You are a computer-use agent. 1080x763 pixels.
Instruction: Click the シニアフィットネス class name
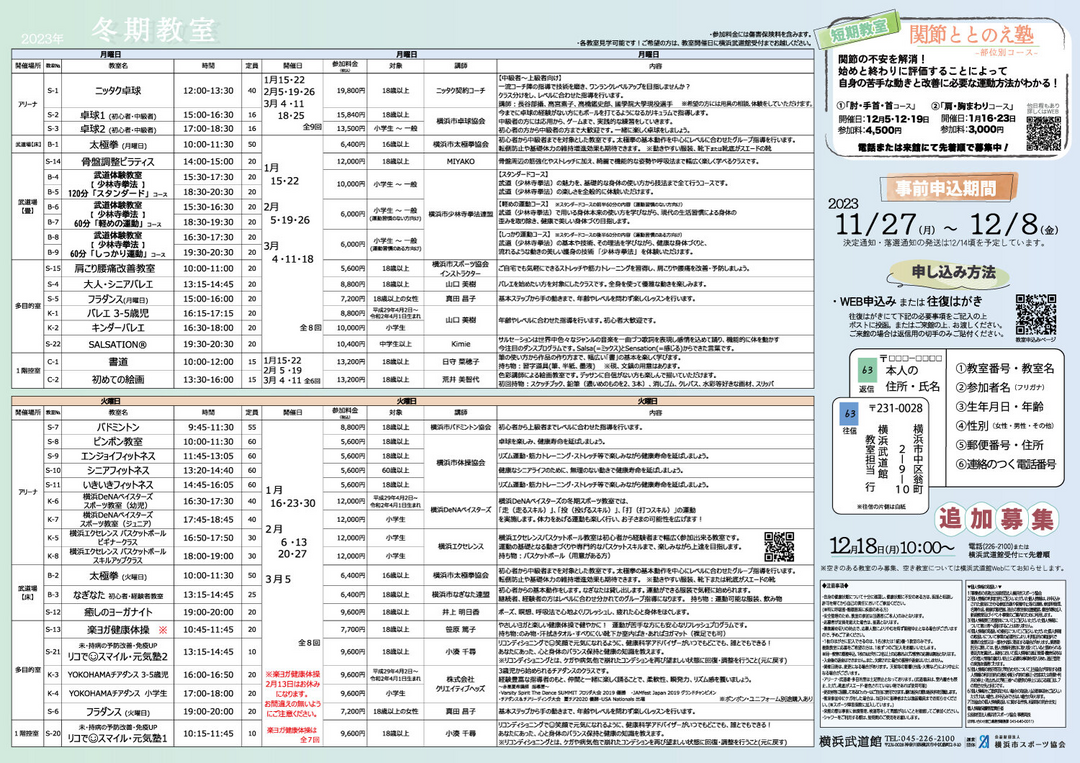118,470
